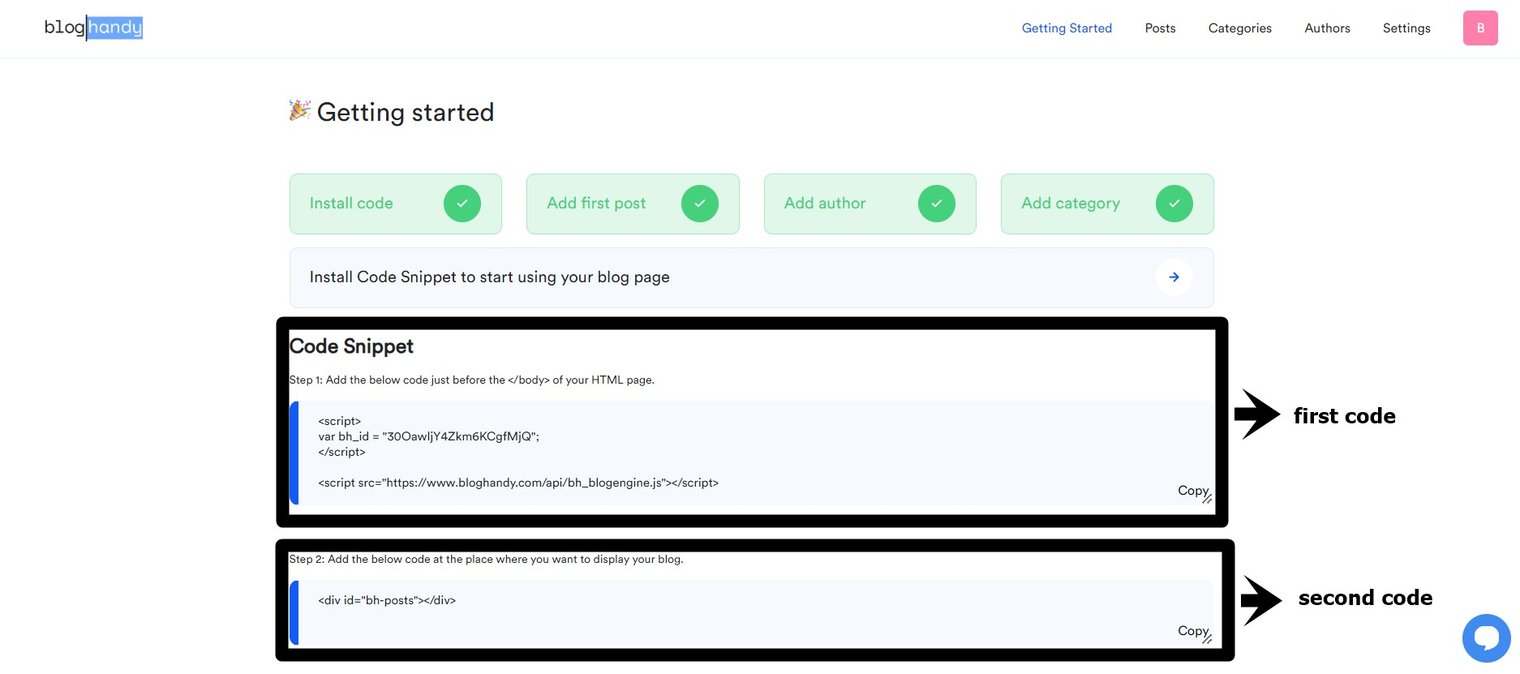Screen dimensions: 1520x674
Task: Click the checkmark icon on Add author
Action: pyautogui.click(x=937, y=204)
